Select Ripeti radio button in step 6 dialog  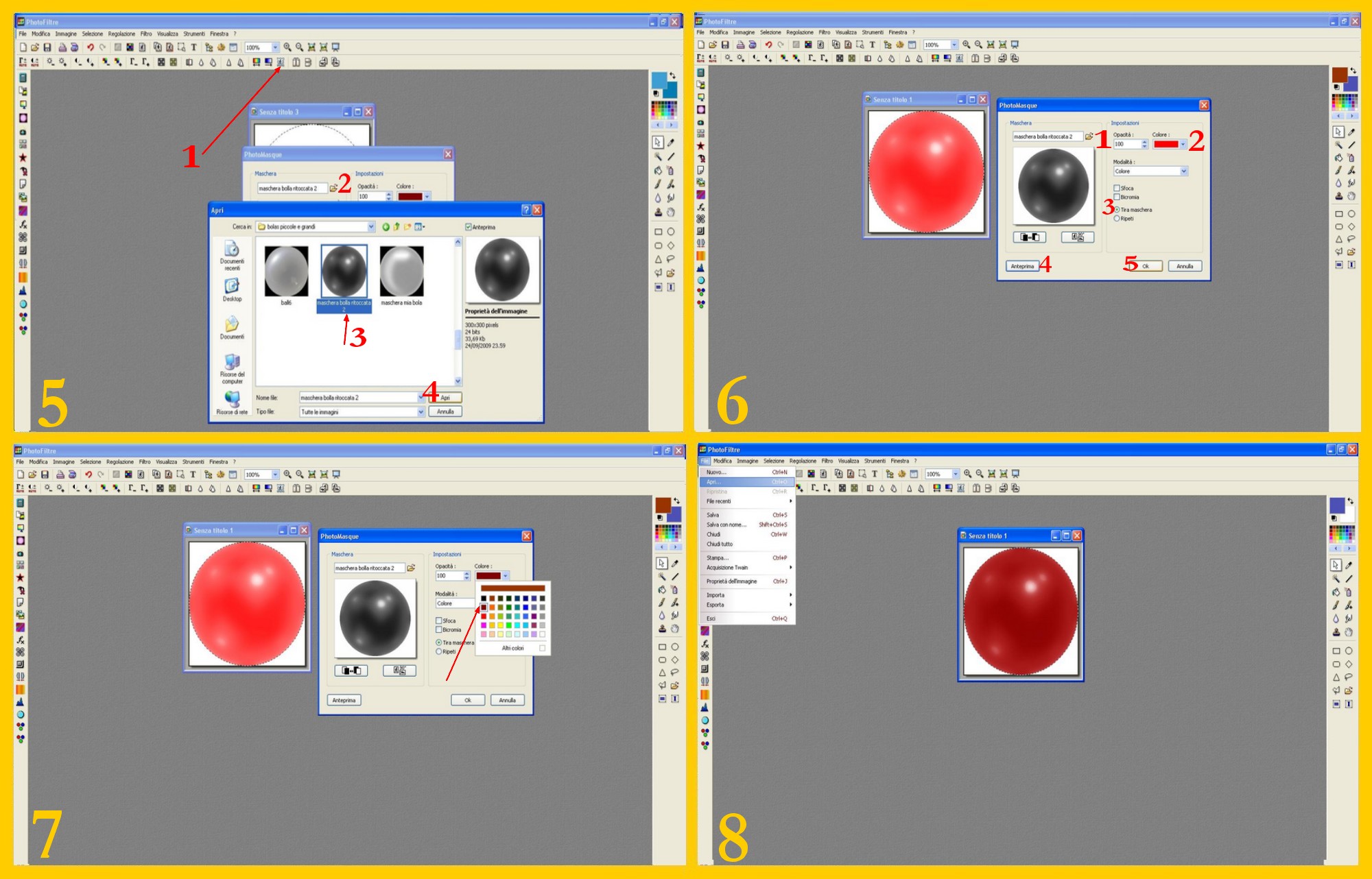coord(1116,219)
